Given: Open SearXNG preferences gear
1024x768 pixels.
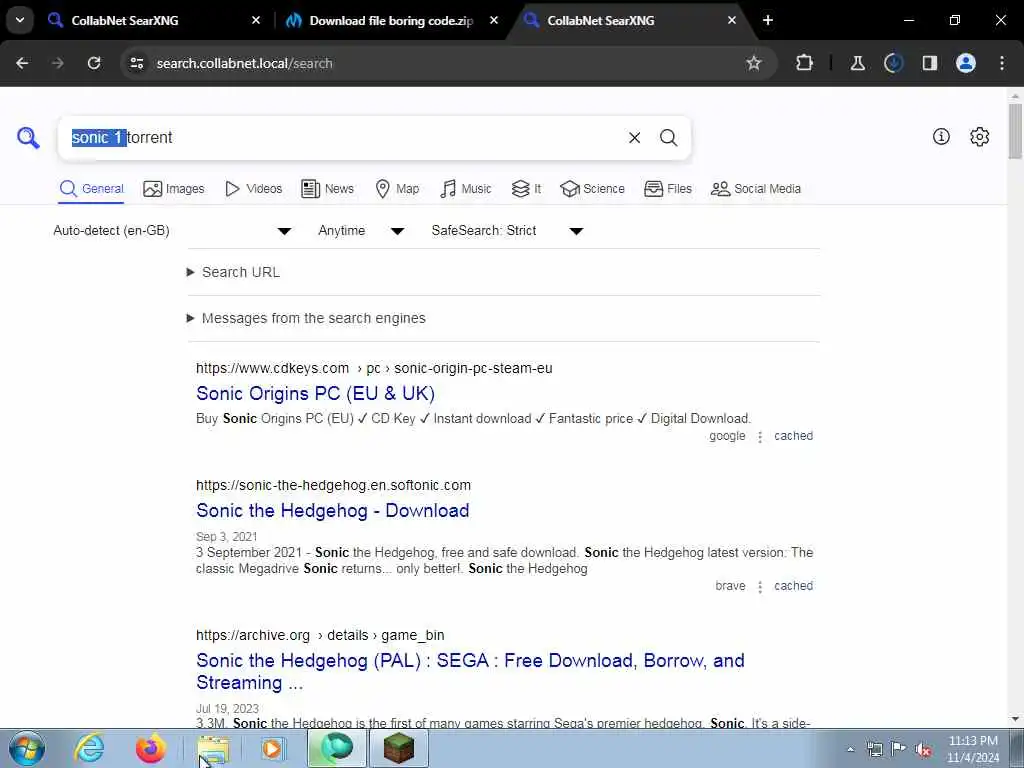Looking at the screenshot, I should click(980, 136).
